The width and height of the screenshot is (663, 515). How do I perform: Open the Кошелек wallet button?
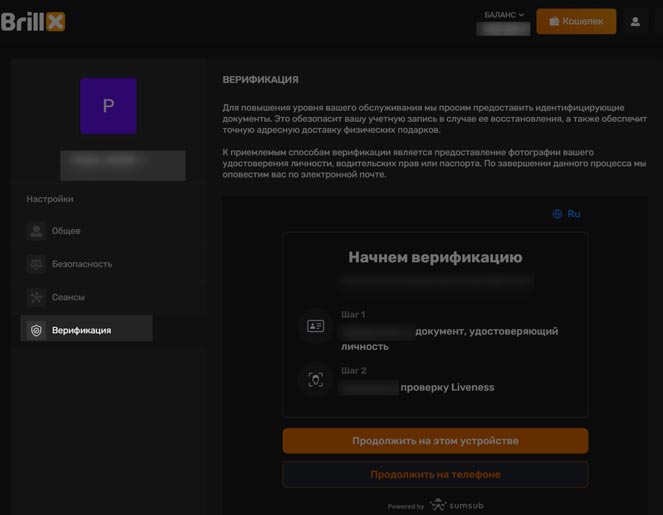576,21
